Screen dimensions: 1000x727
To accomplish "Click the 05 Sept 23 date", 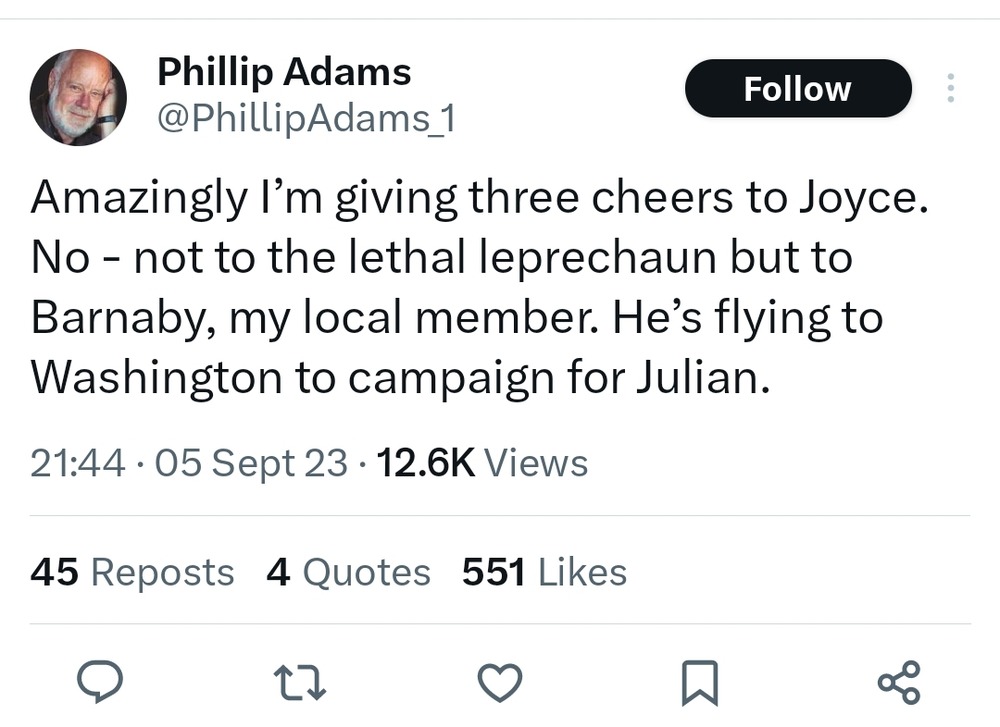I will tap(251, 463).
